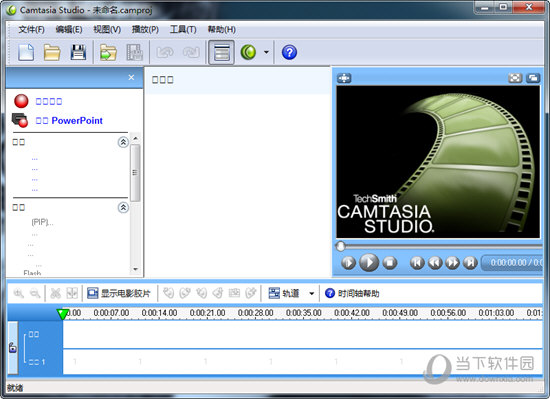
Task: Click the timeline split icon
Action: [72, 293]
